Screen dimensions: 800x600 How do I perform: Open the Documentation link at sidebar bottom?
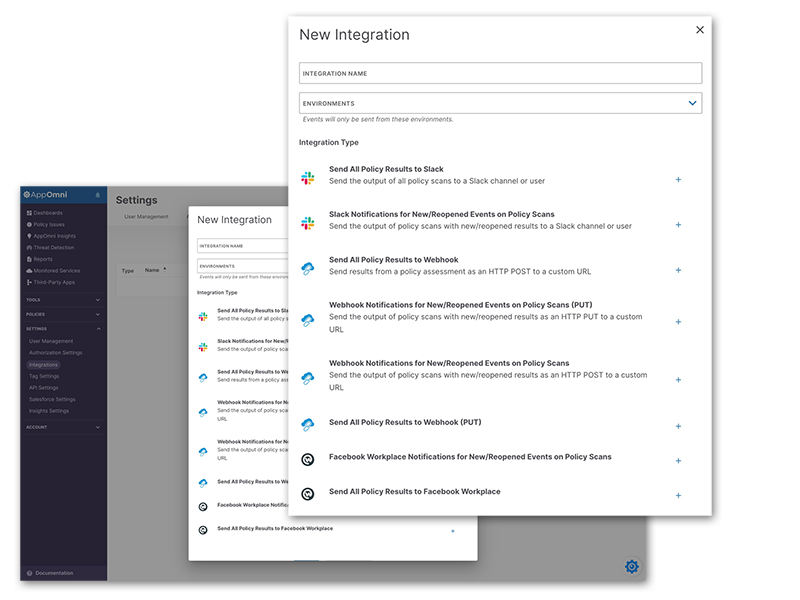point(54,573)
